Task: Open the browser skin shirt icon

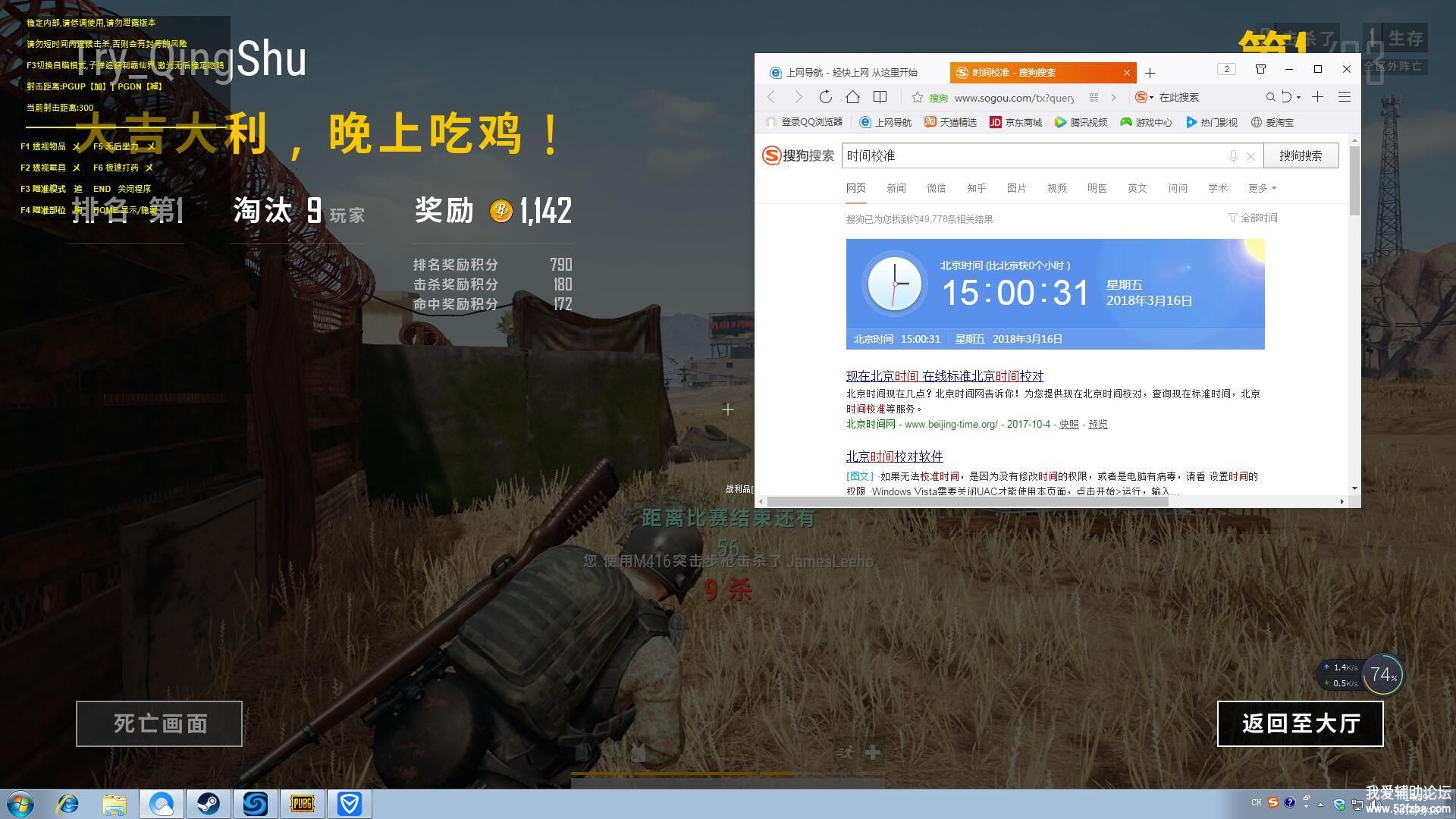Action: (x=1260, y=69)
